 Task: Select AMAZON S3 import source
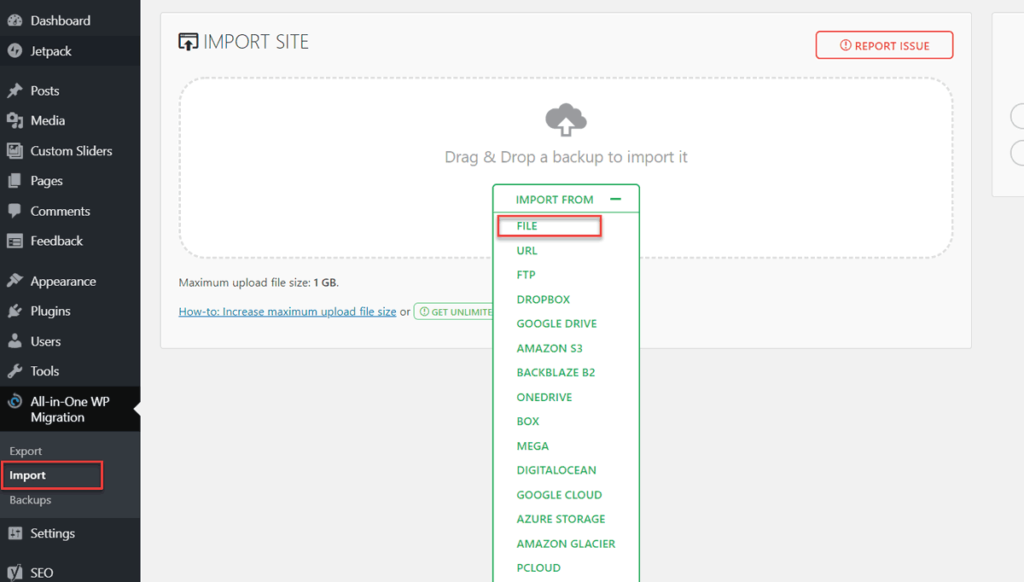[549, 348]
